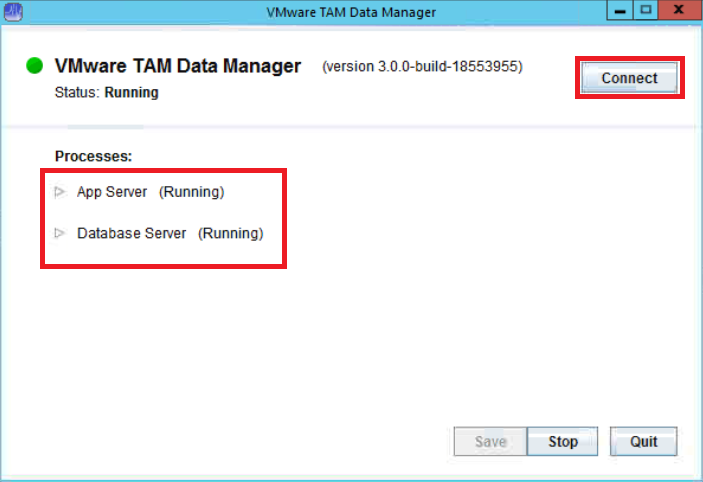Click App Server's (Running) status text
Screen dimensions: 703x482
click(x=191, y=191)
